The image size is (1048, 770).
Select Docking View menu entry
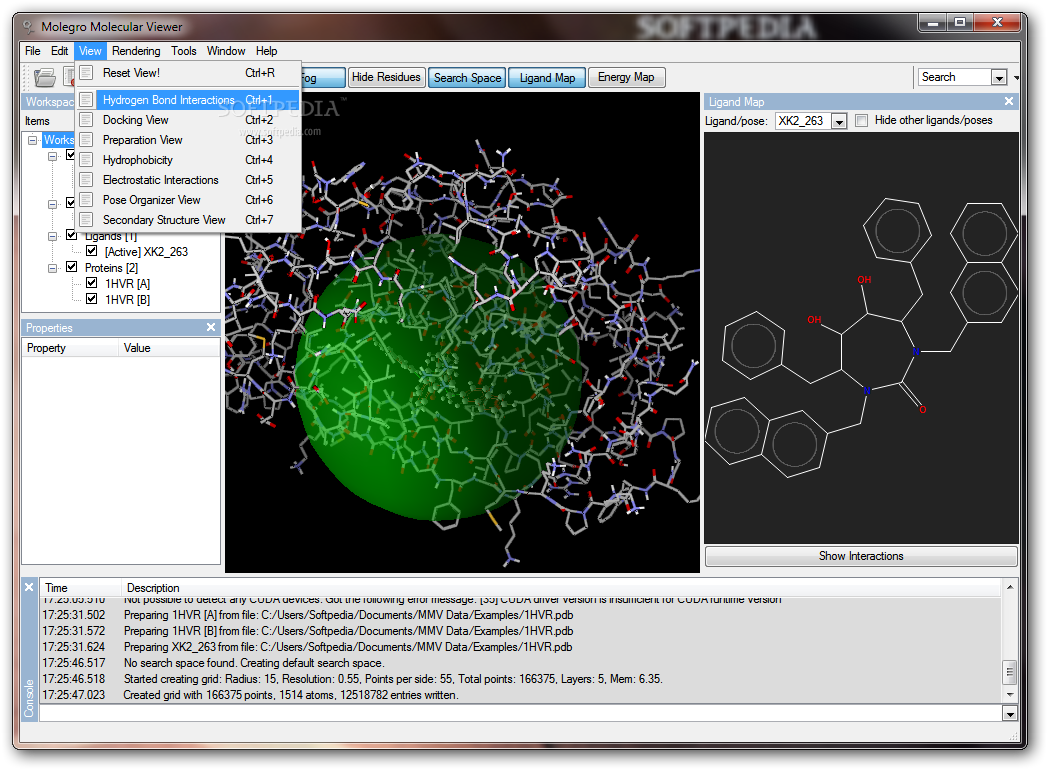point(188,120)
